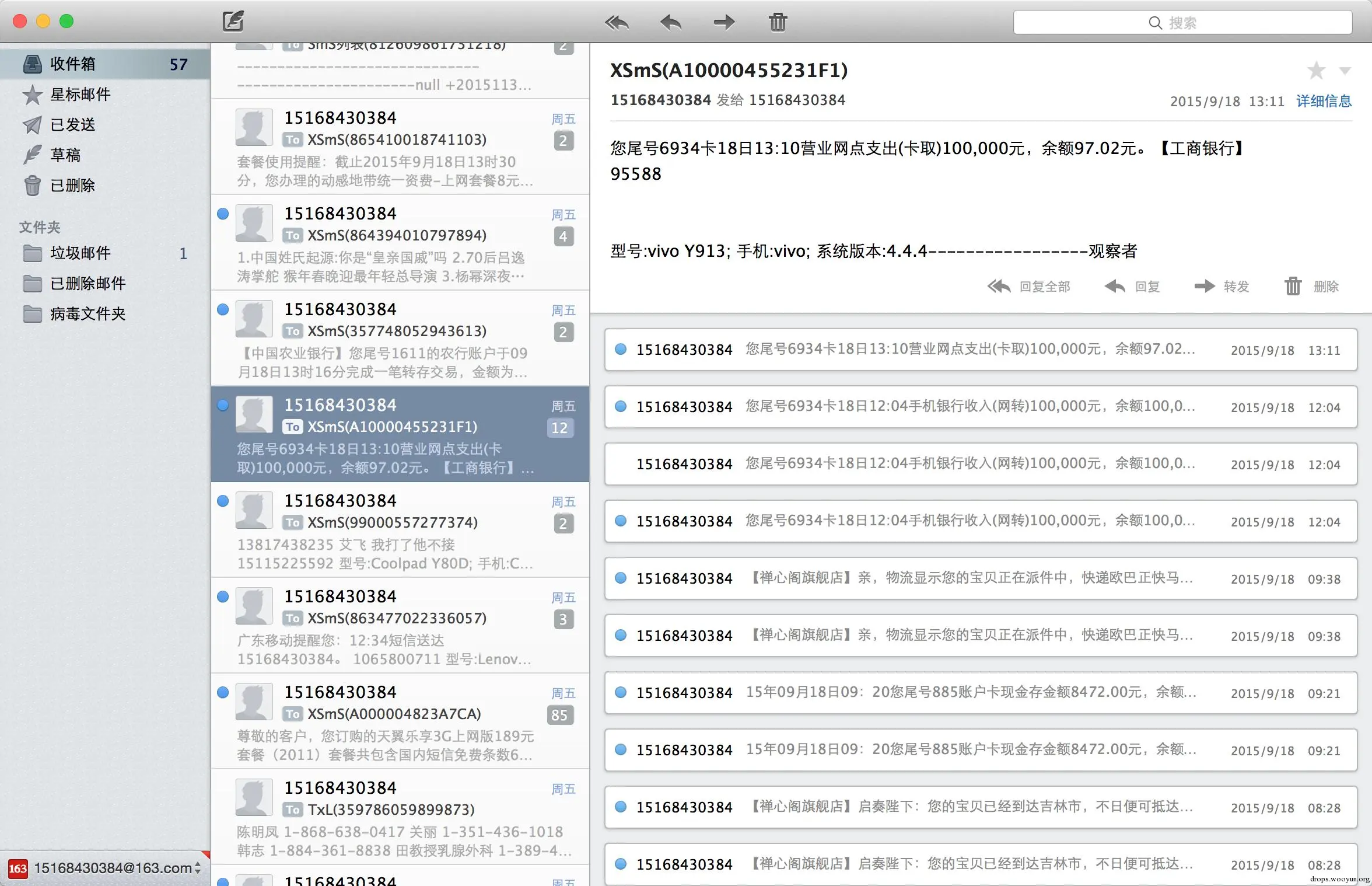Open the account switcher 15168430384@163.com

[114, 868]
